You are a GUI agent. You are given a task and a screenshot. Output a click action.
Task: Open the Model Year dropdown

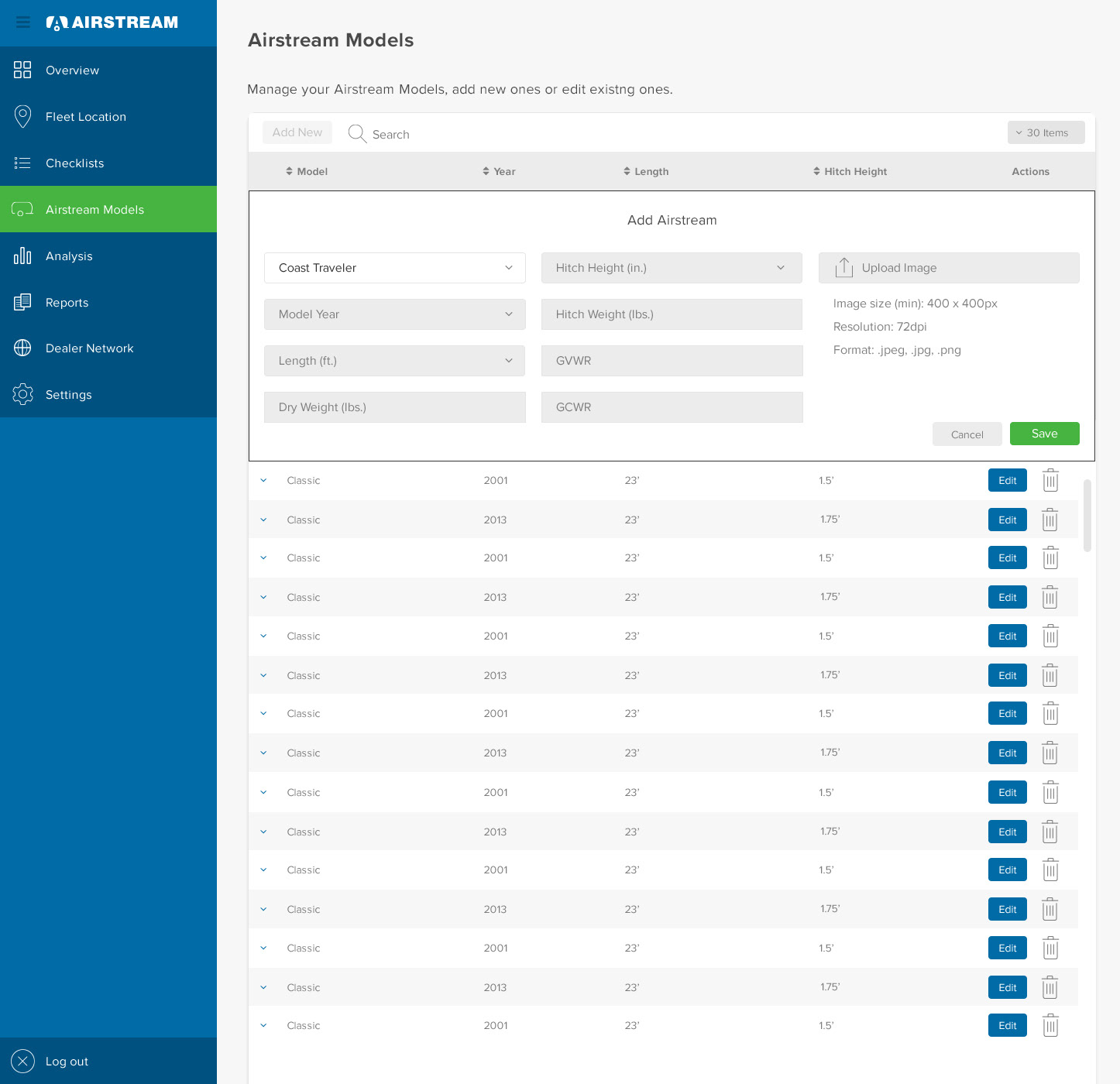tap(395, 314)
